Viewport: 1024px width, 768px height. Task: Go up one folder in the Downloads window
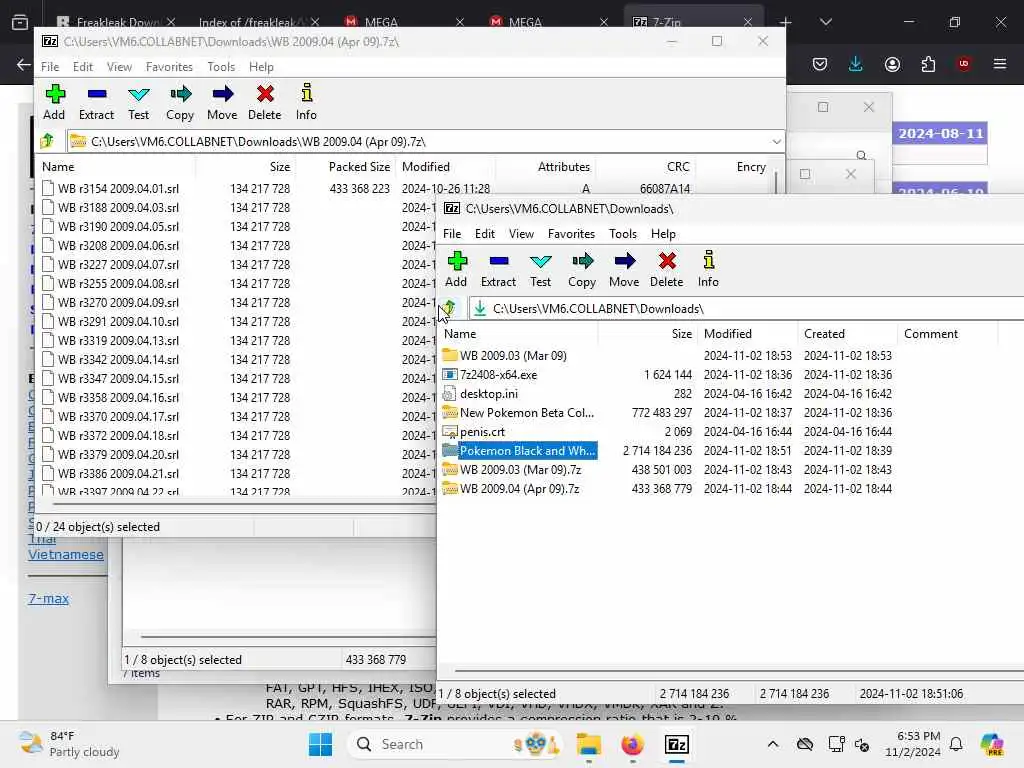tap(449, 308)
